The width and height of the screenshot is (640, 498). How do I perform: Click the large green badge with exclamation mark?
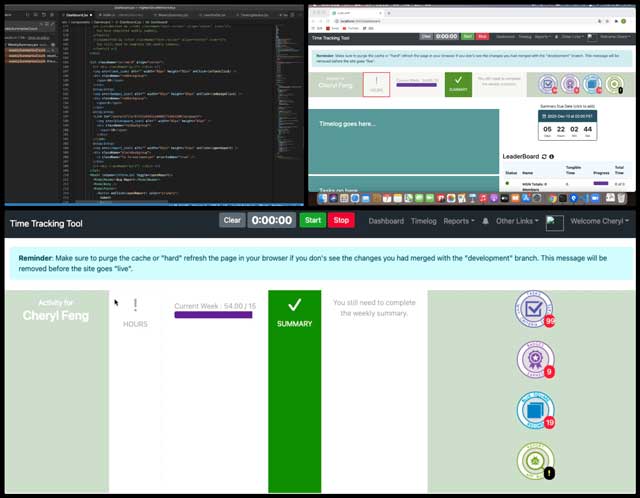(x=534, y=462)
